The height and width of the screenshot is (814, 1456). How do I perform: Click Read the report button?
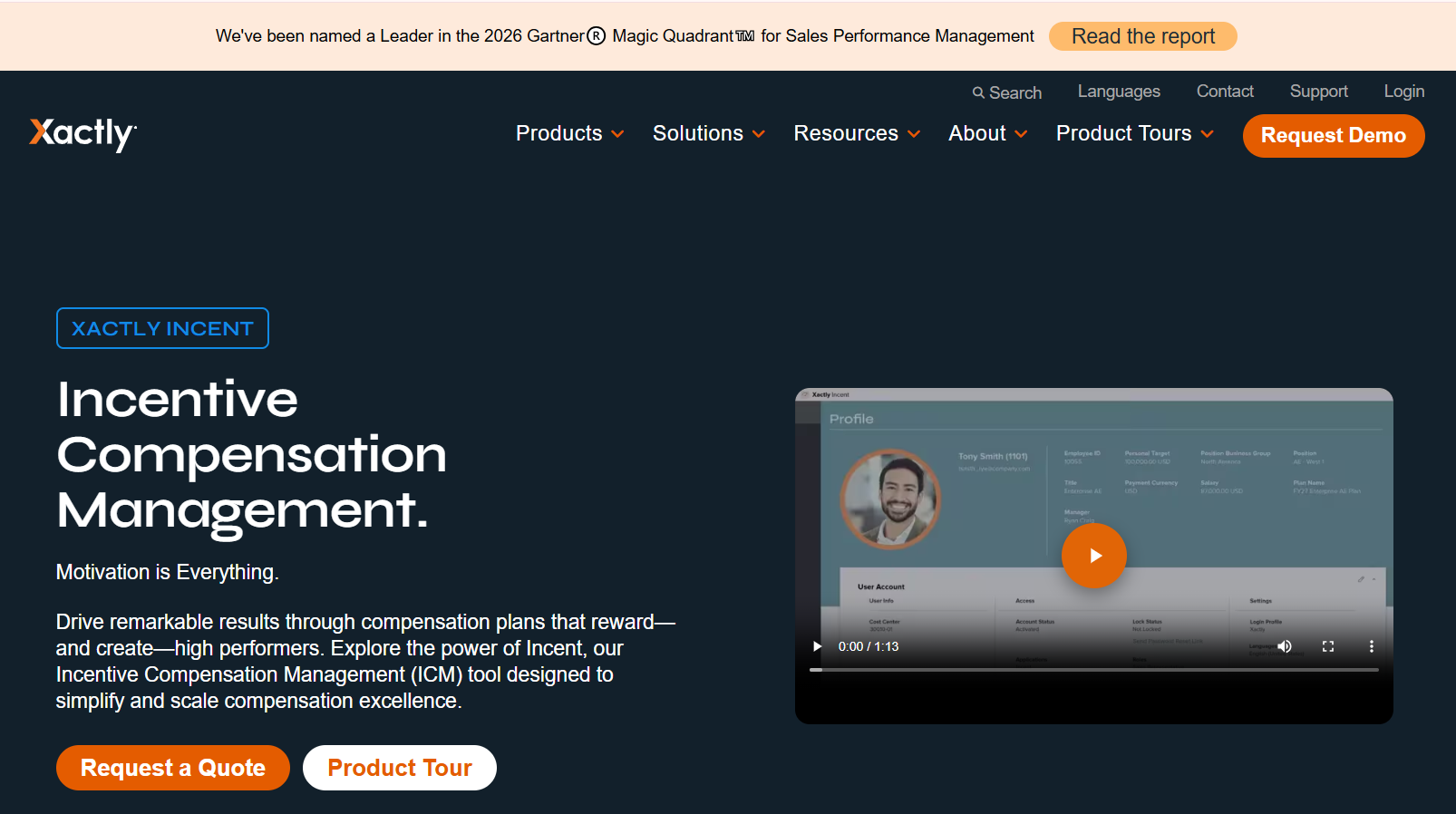click(1143, 36)
